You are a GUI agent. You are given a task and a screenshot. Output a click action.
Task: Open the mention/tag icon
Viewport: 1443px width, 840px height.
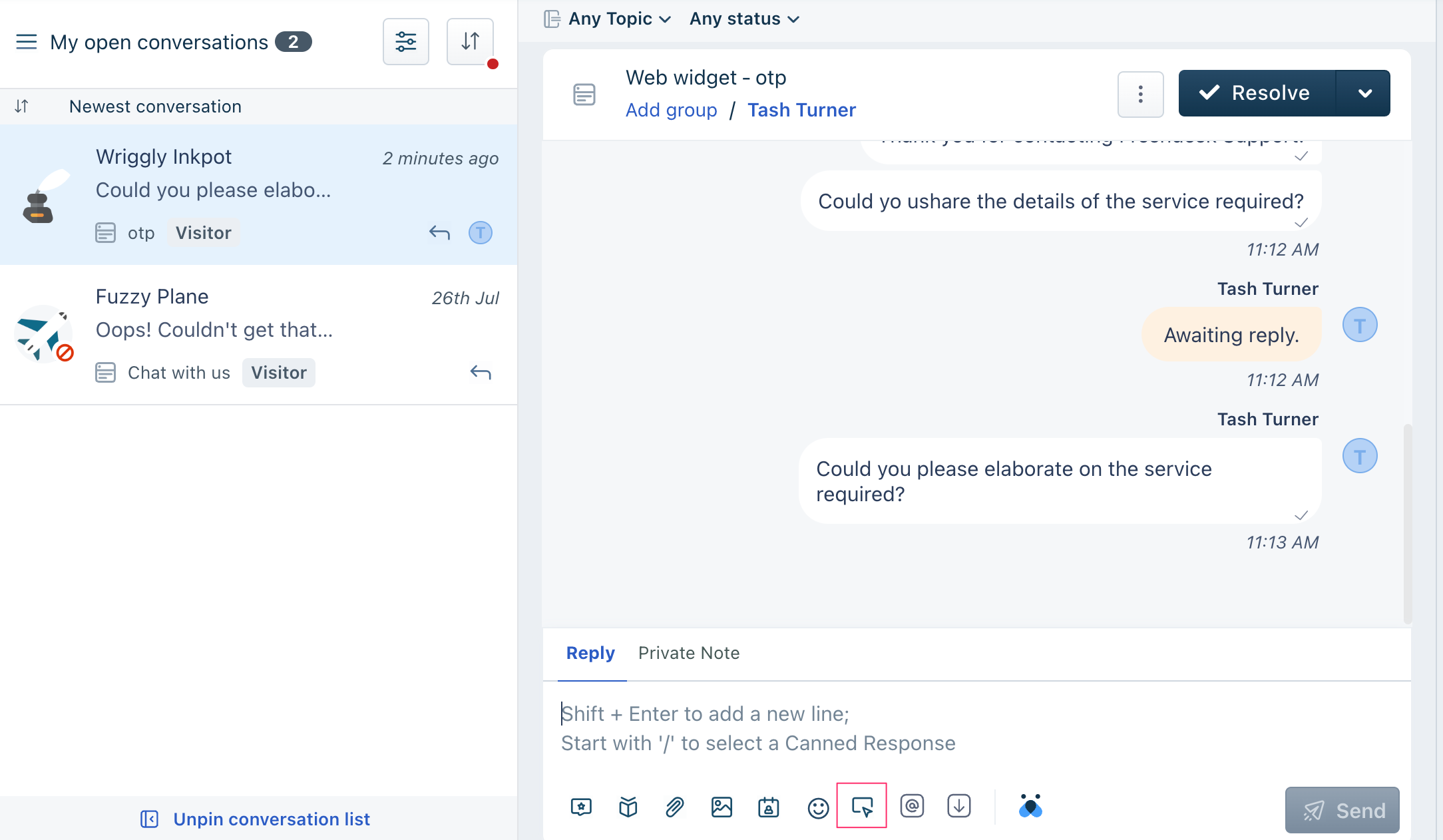[x=910, y=806]
